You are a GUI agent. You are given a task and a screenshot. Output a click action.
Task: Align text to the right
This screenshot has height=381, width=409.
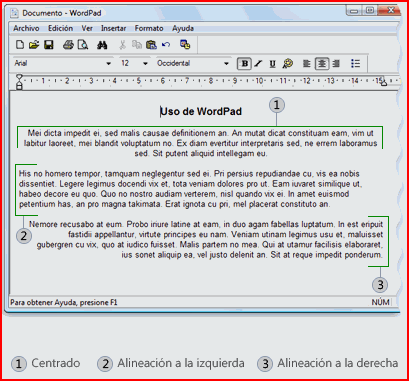336,63
